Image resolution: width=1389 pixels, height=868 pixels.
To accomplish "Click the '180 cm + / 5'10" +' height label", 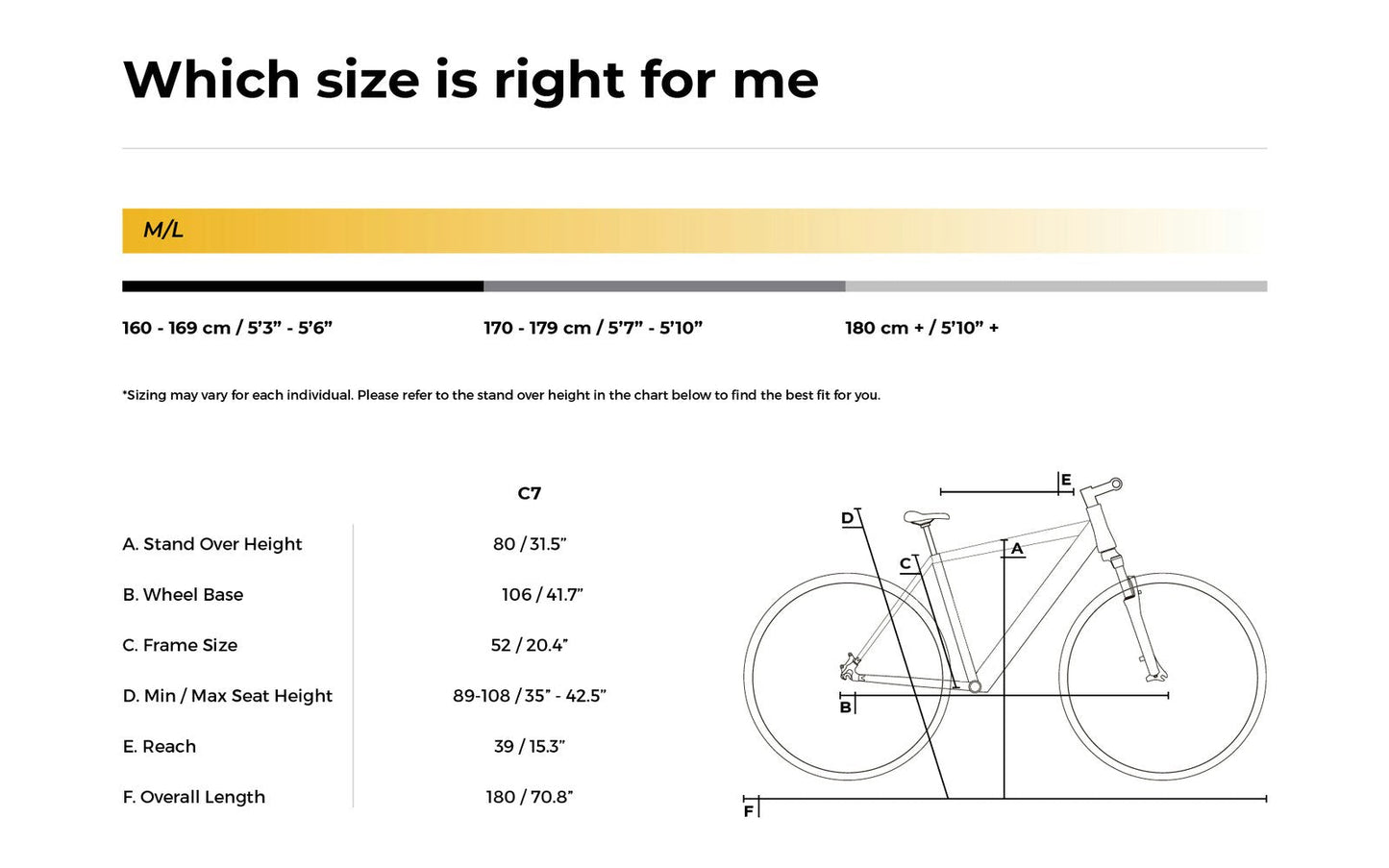I will click(922, 328).
